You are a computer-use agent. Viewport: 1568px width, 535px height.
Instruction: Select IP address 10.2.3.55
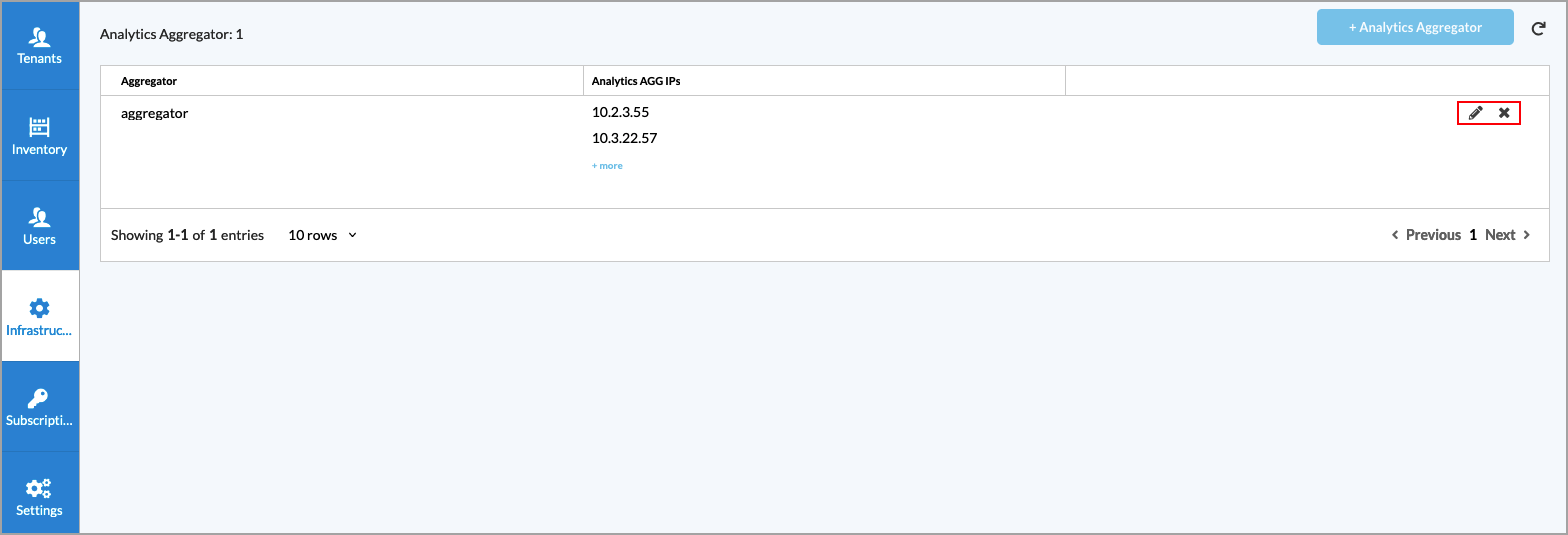pyautogui.click(x=620, y=112)
